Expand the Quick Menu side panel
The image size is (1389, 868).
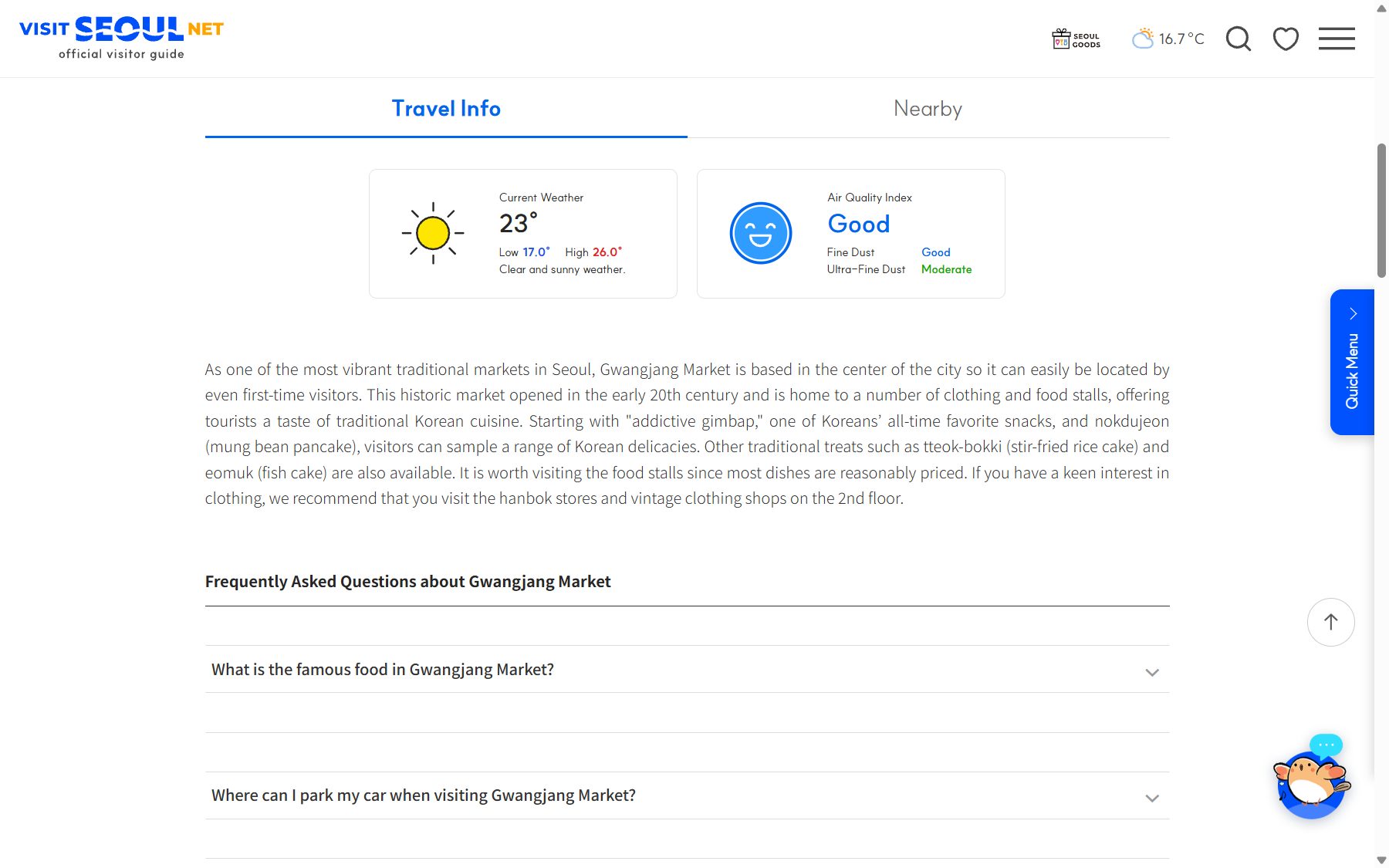coord(1352,362)
